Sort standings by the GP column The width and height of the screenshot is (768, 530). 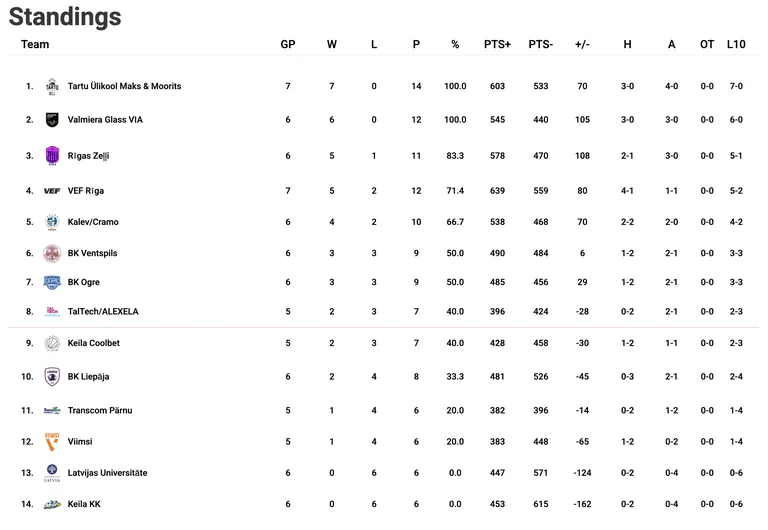click(288, 44)
